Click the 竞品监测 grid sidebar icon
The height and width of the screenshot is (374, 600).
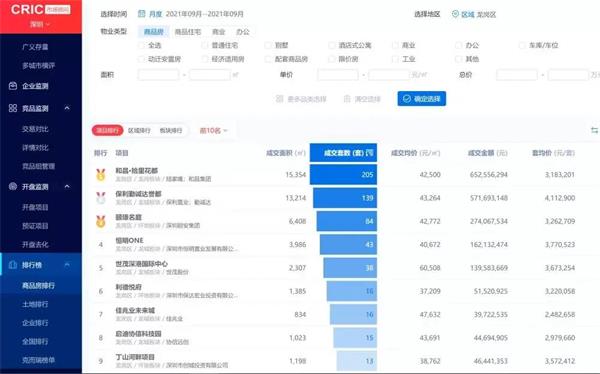[x=13, y=108]
